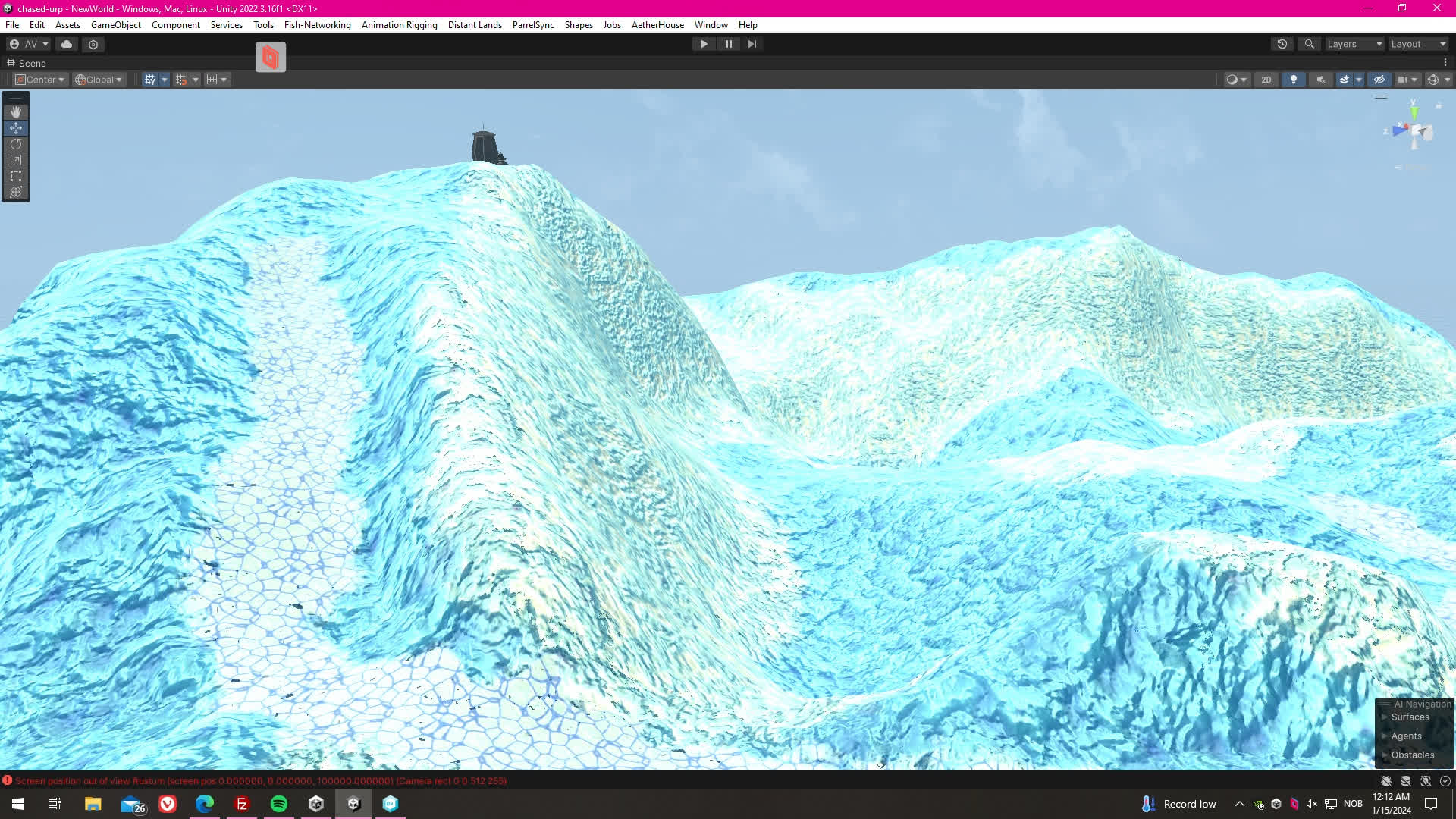This screenshot has width=1456, height=819.
Task: Open the Layers dropdown
Action: [1354, 44]
